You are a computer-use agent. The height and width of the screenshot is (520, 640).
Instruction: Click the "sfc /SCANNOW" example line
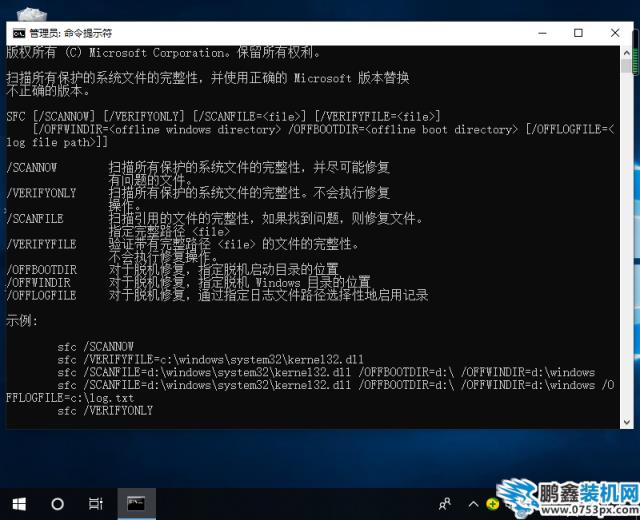(x=96, y=347)
